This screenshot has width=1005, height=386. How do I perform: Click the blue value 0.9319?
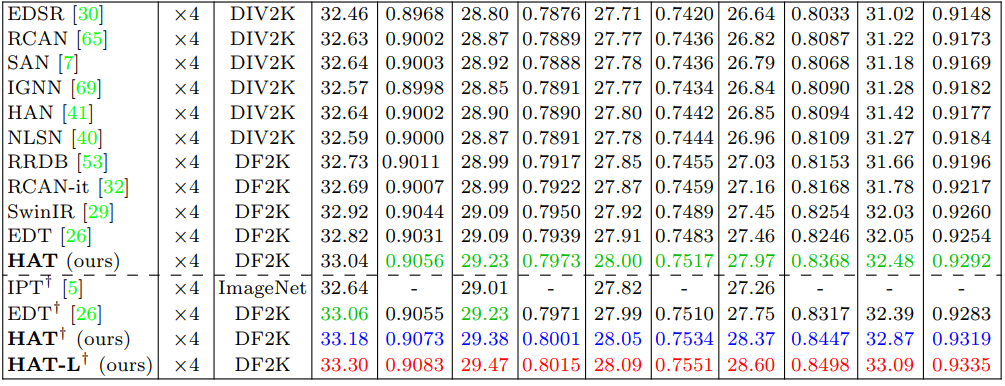961,339
